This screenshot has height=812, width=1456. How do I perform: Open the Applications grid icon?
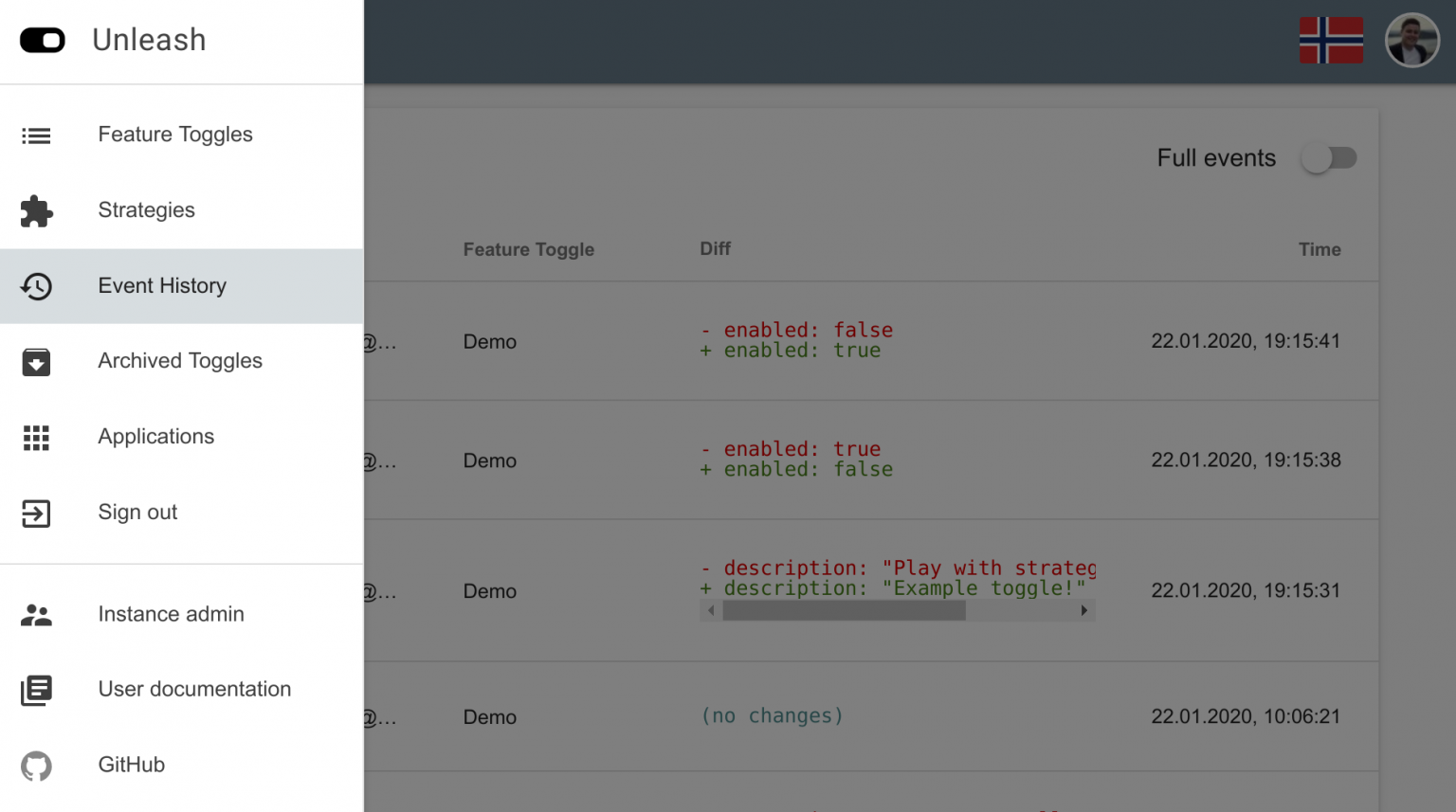pyautogui.click(x=36, y=437)
